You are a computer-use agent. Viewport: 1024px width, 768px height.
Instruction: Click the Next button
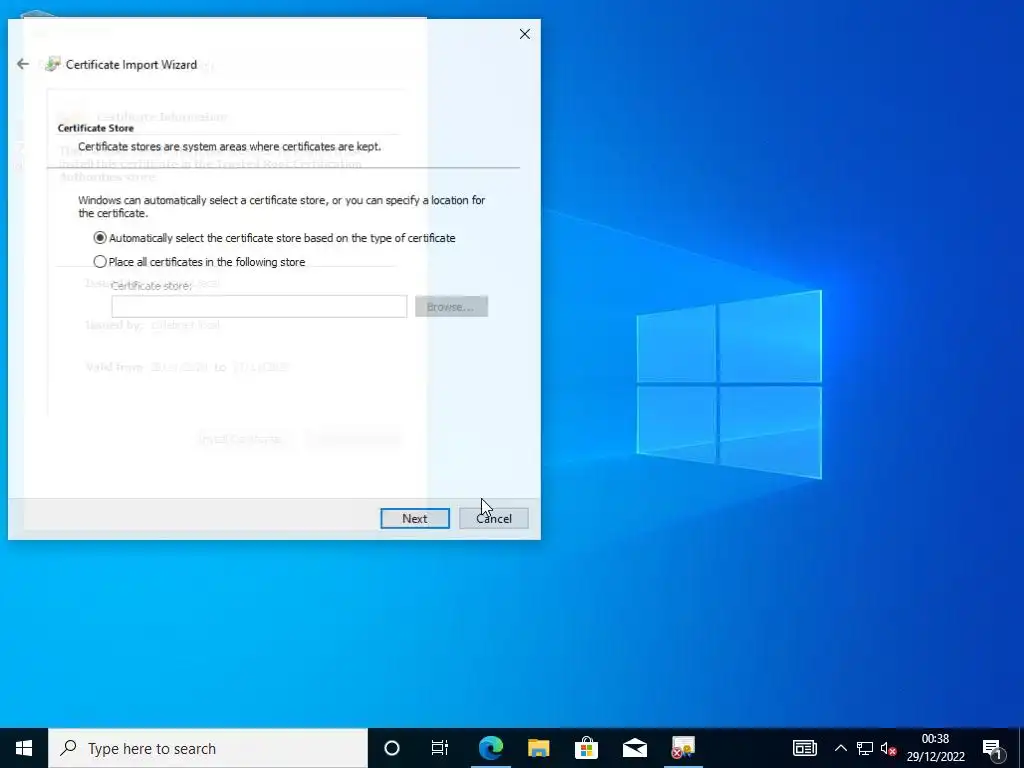[415, 519]
